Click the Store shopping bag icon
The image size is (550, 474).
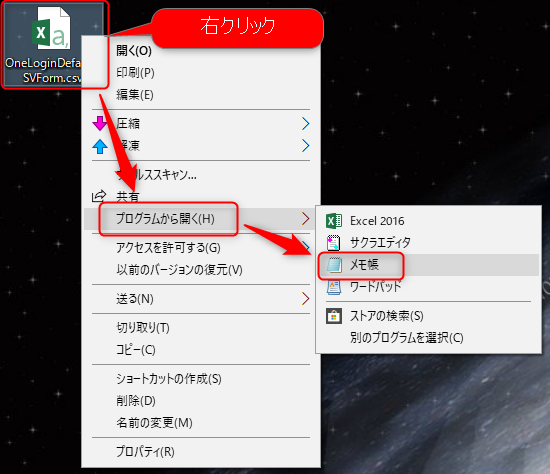[334, 316]
